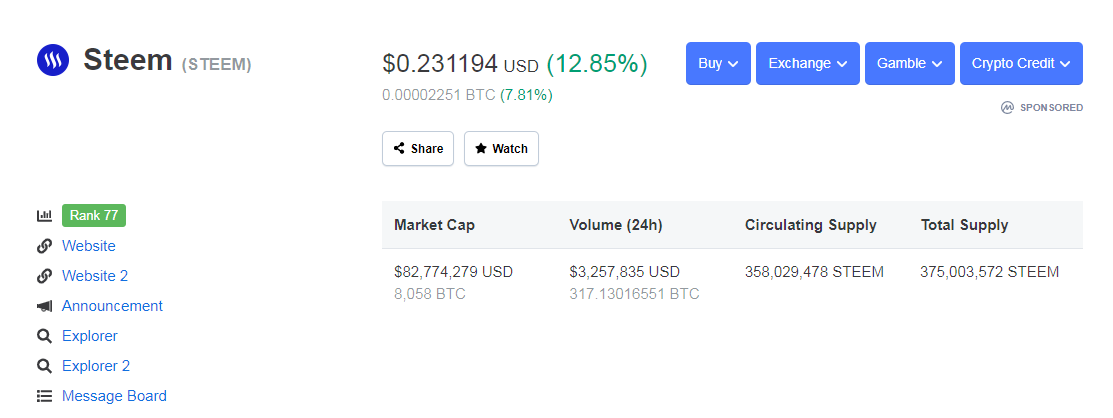1113x418 pixels.
Task: Open the Buy dropdown
Action: pos(718,64)
